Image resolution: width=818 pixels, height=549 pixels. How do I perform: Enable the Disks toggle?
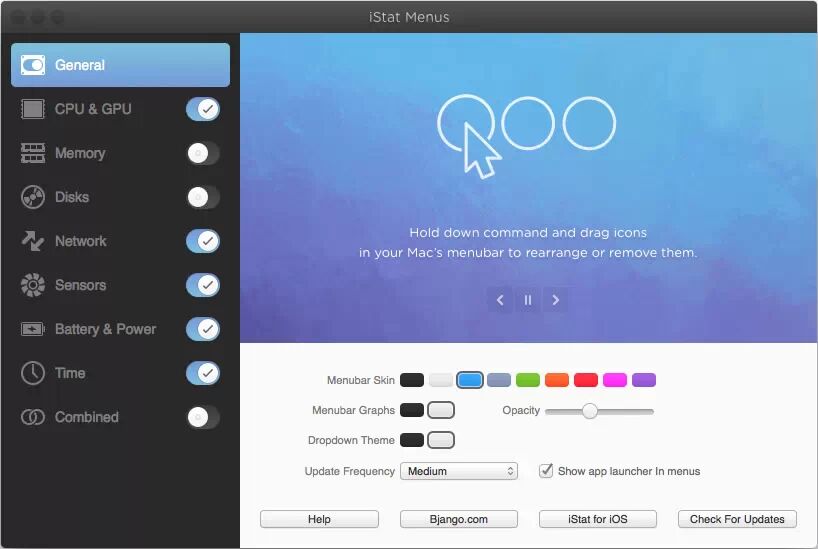tap(203, 197)
